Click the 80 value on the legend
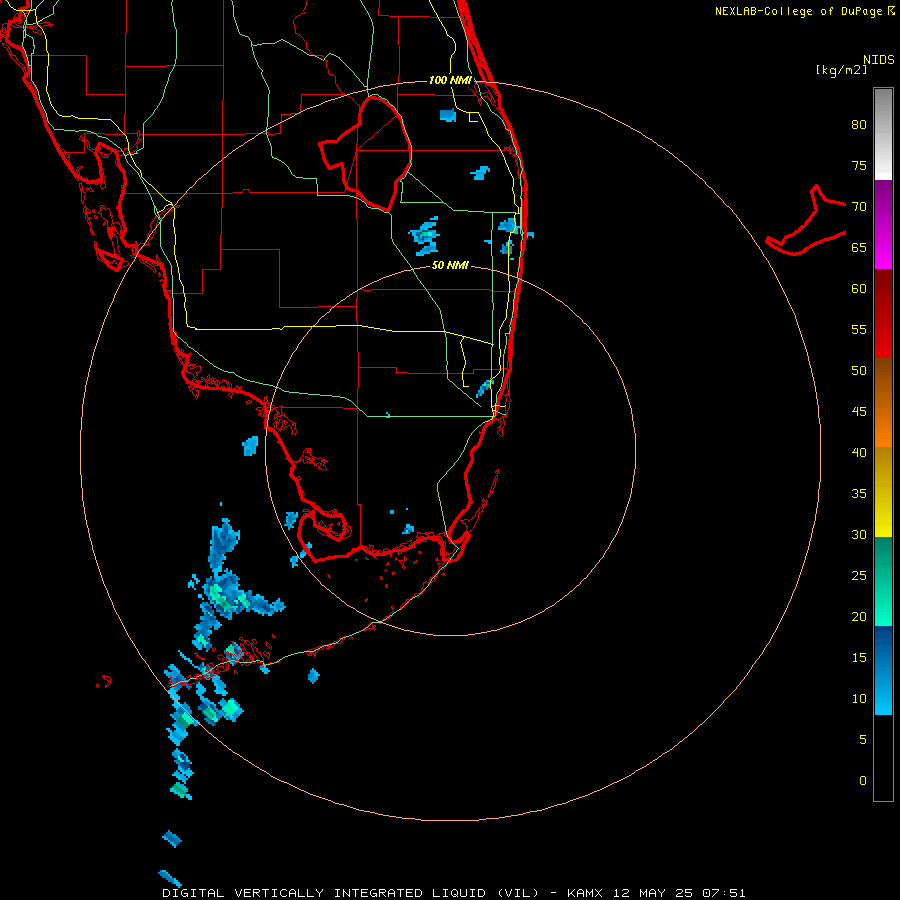 click(x=859, y=125)
